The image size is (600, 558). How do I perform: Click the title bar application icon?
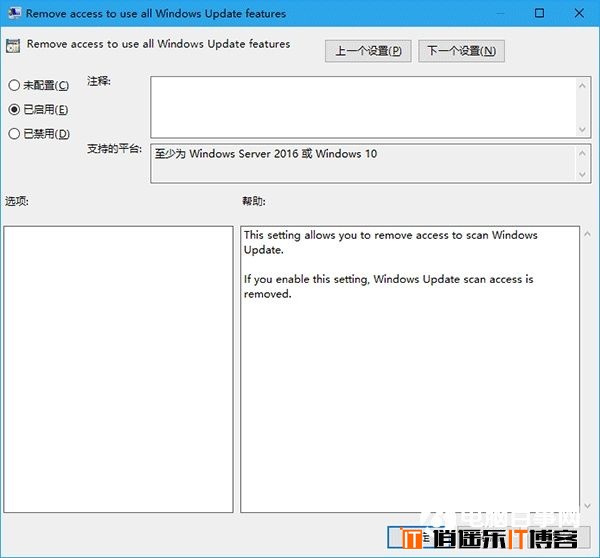point(15,13)
